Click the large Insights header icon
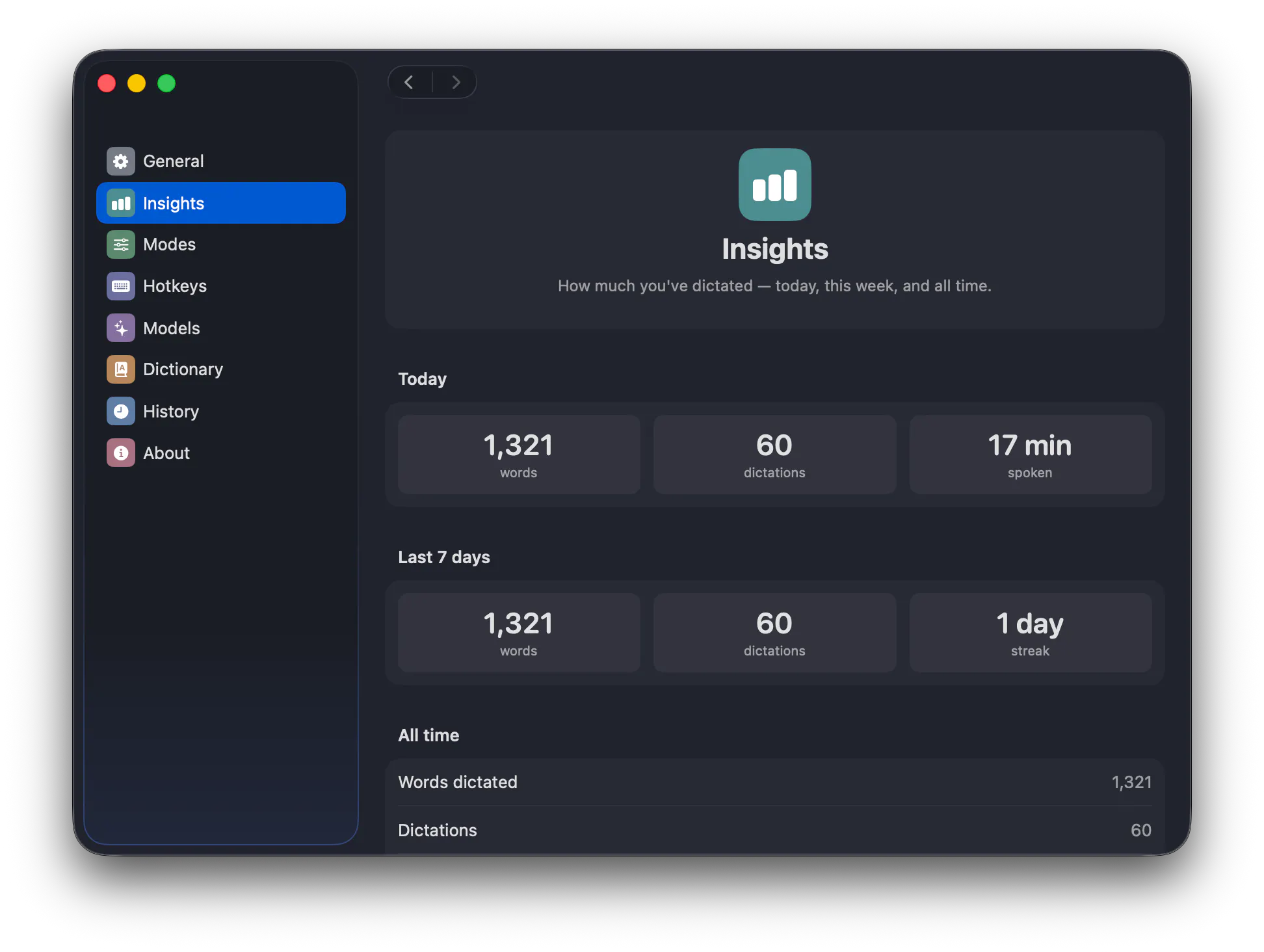The width and height of the screenshot is (1264, 952). point(774,185)
